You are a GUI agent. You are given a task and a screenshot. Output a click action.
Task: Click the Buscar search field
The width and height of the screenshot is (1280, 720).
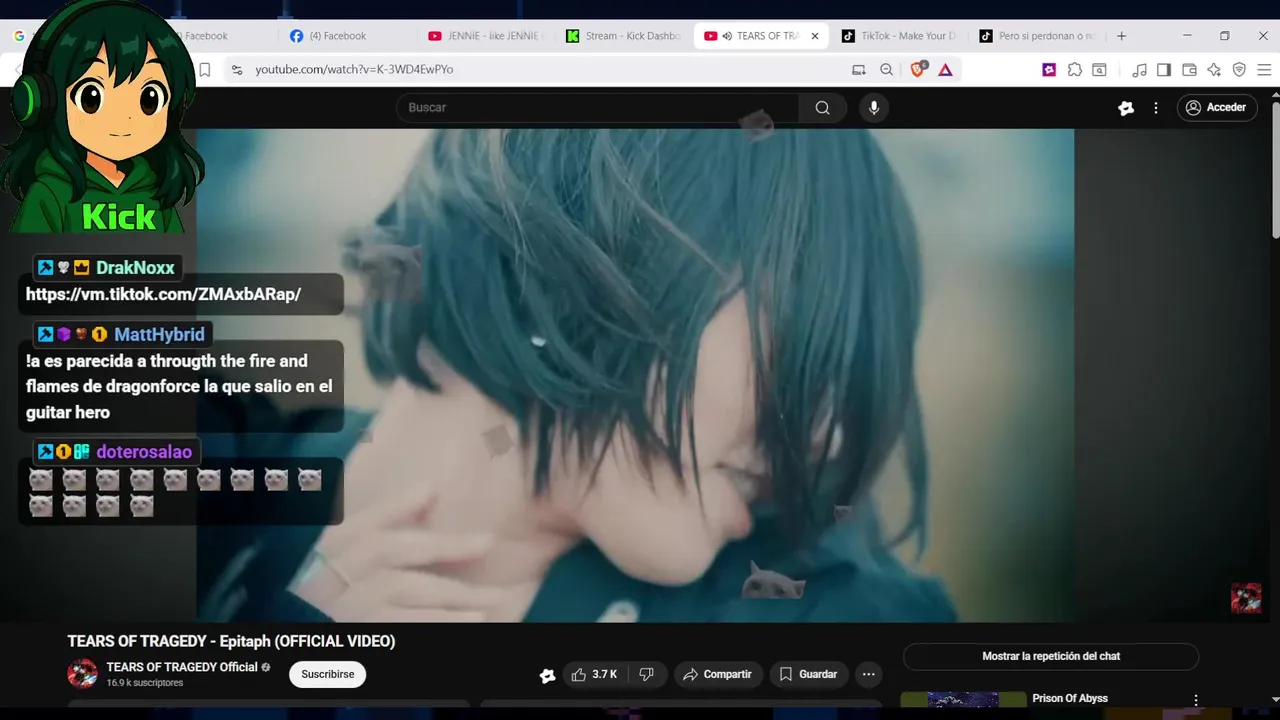coord(597,108)
